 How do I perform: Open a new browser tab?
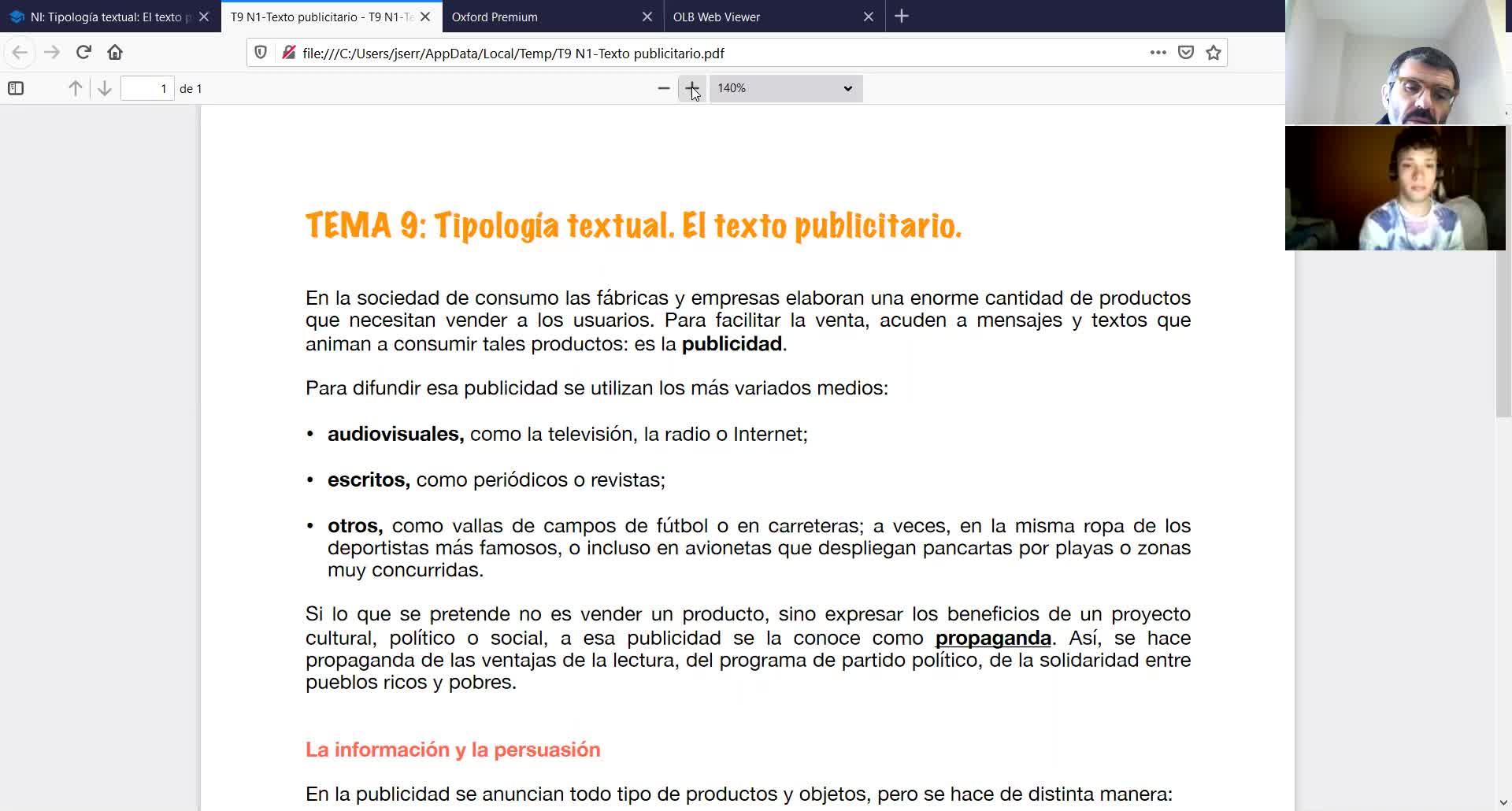[902, 17]
